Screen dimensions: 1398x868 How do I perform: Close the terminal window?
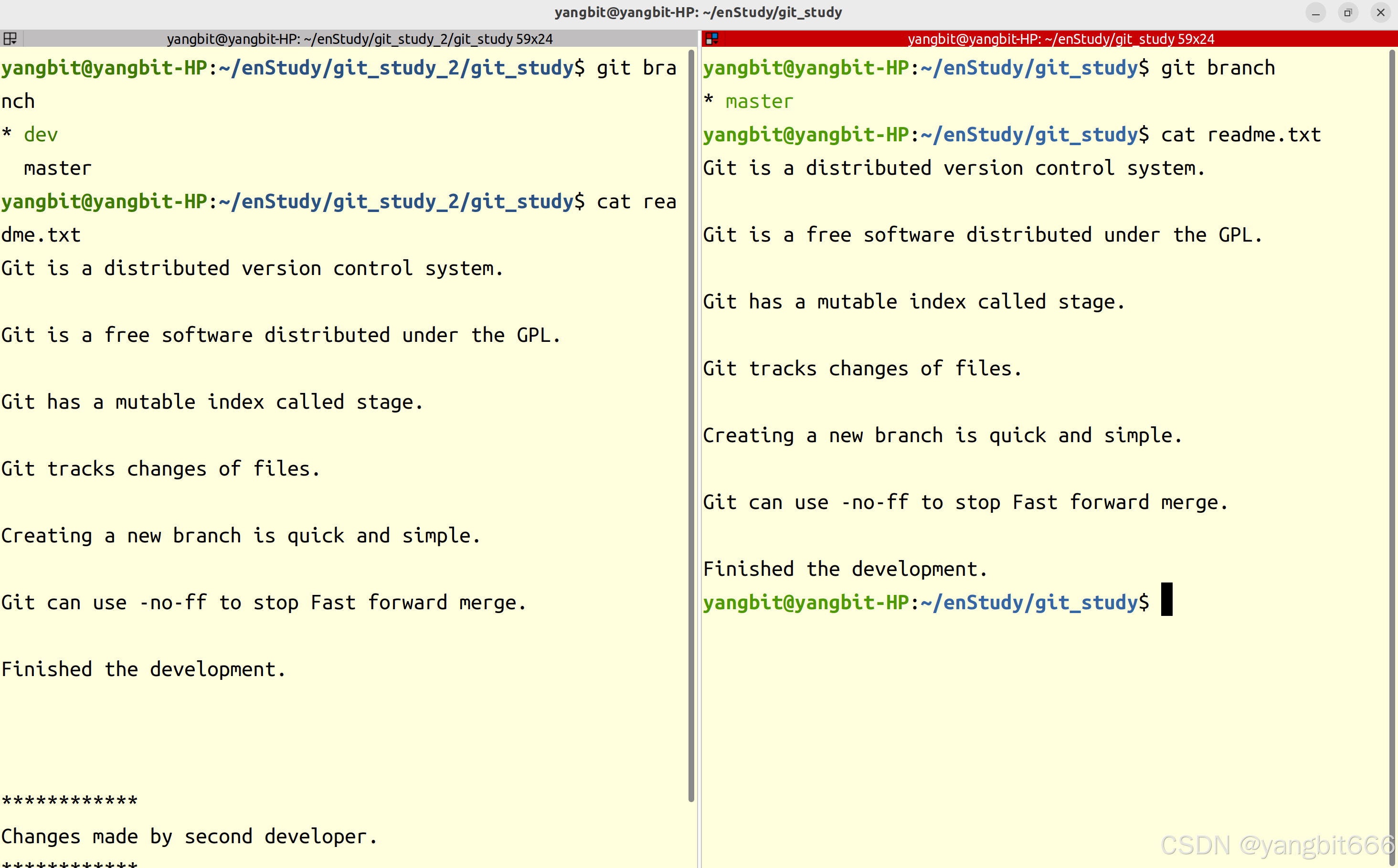[x=1381, y=12]
